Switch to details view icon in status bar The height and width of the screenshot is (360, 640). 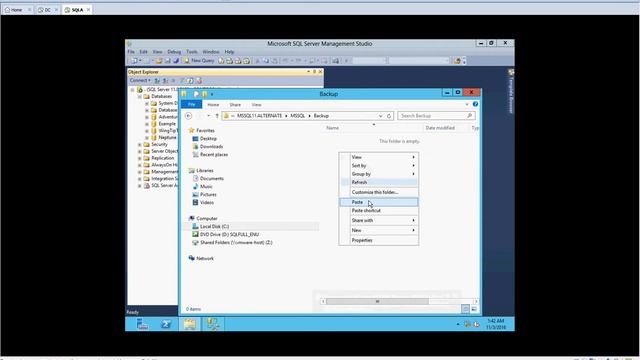[x=465, y=309]
